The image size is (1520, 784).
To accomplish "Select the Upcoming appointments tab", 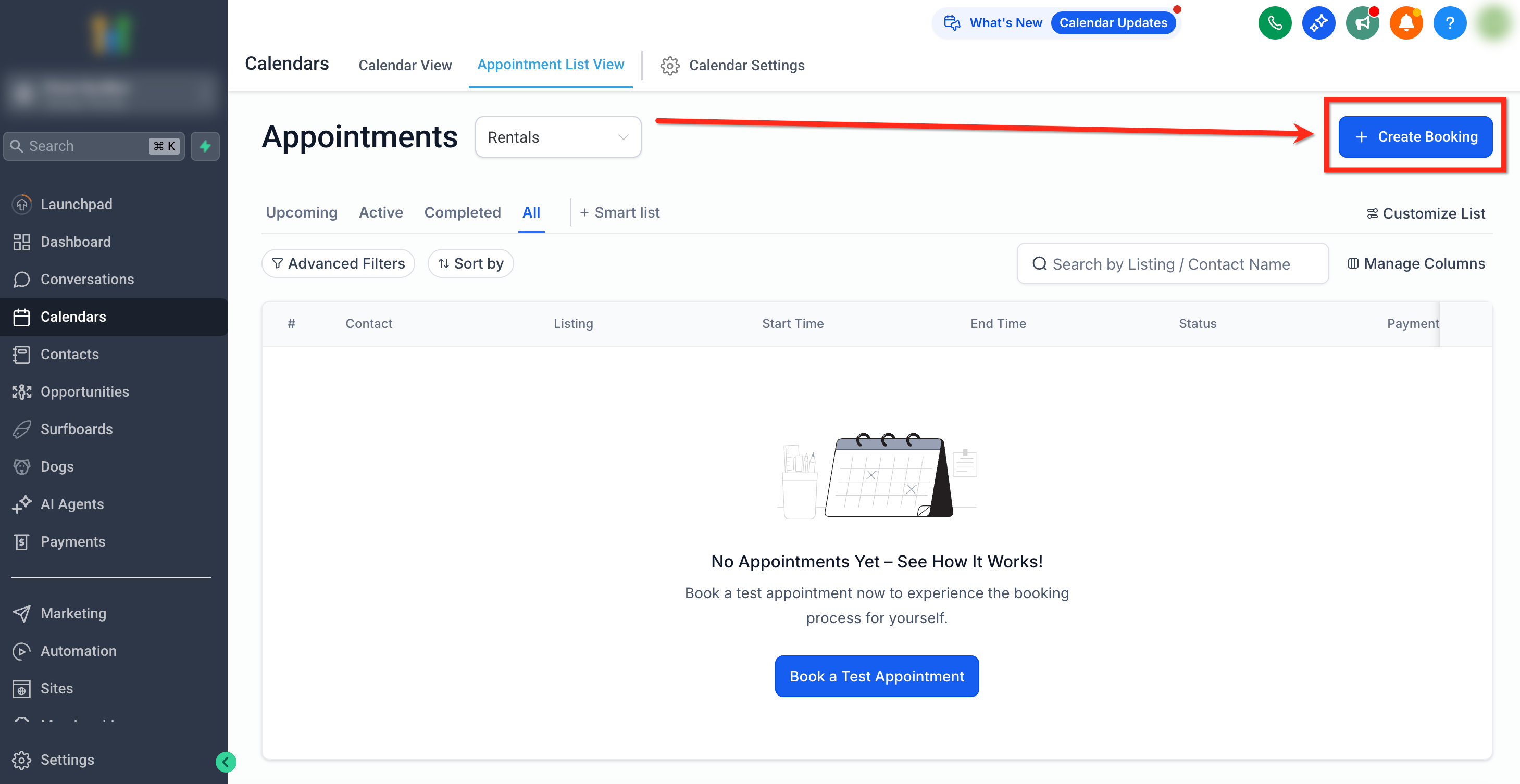I will tap(301, 212).
